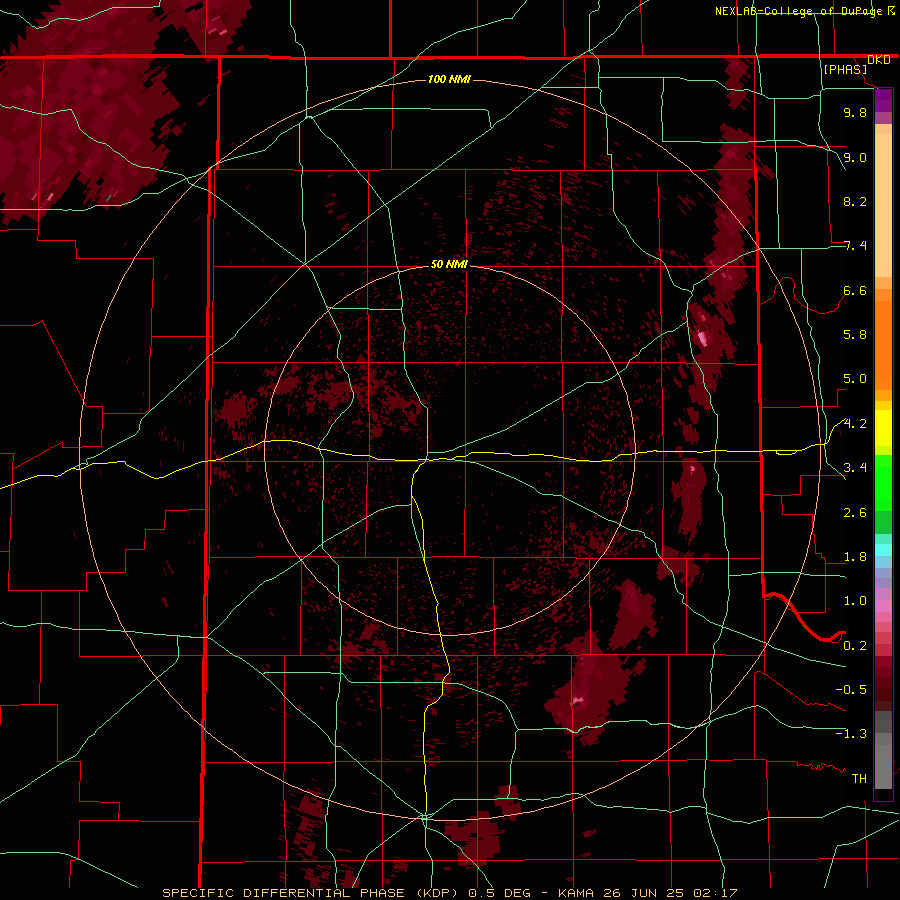Click the KDP 0.5 DEG KAMA timestamp caption
Viewport: 900px width, 900px height.
450,893
